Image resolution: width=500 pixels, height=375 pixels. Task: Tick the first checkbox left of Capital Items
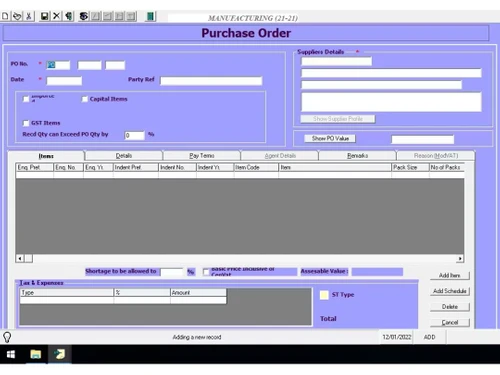[26, 99]
